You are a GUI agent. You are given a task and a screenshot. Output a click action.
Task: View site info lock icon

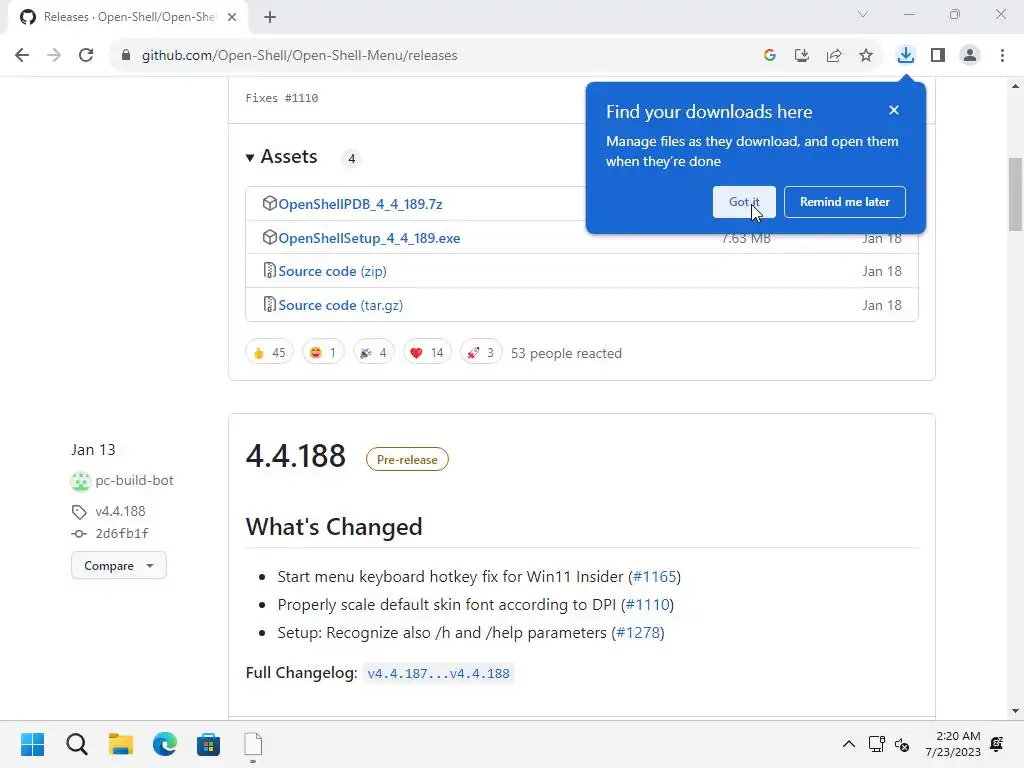(126, 56)
